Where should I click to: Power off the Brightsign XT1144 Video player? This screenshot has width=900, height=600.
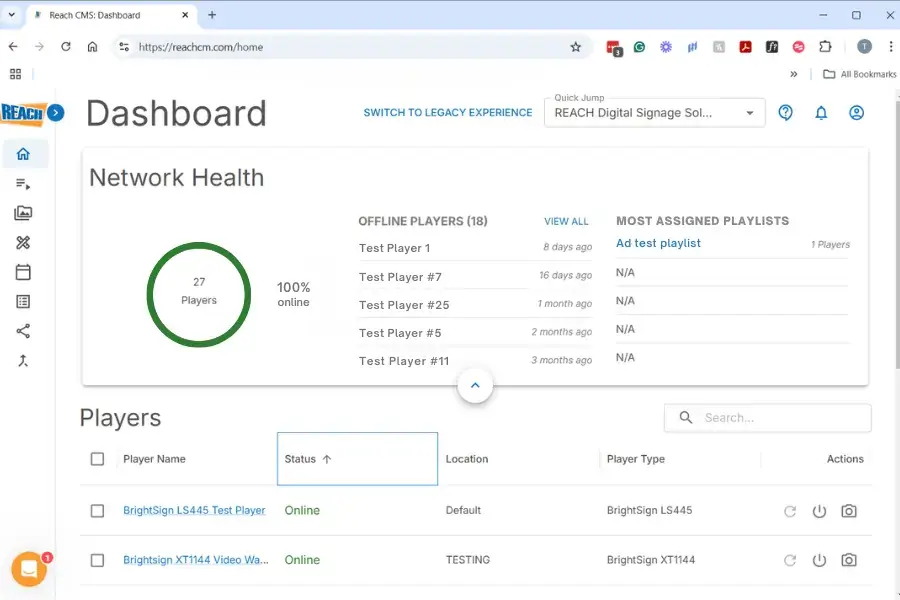tap(820, 560)
